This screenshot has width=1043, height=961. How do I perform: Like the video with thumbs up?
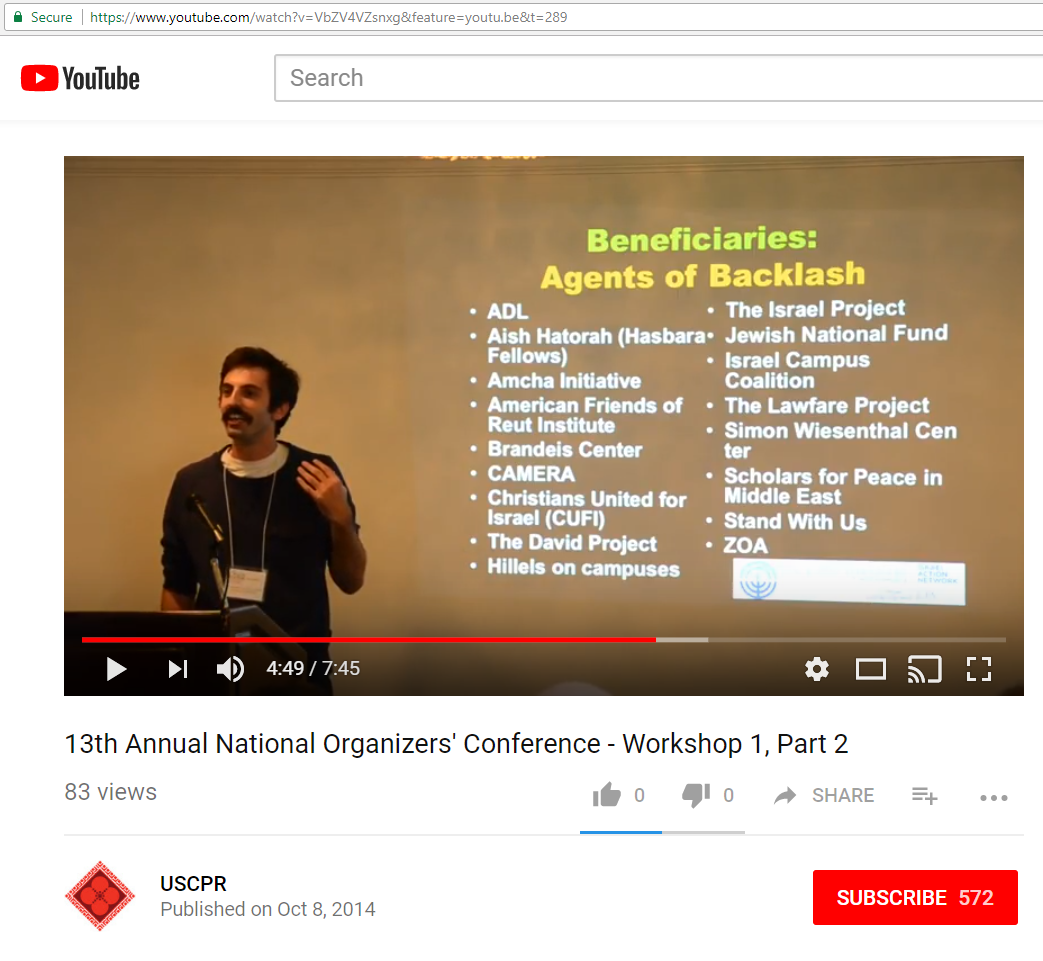point(607,795)
